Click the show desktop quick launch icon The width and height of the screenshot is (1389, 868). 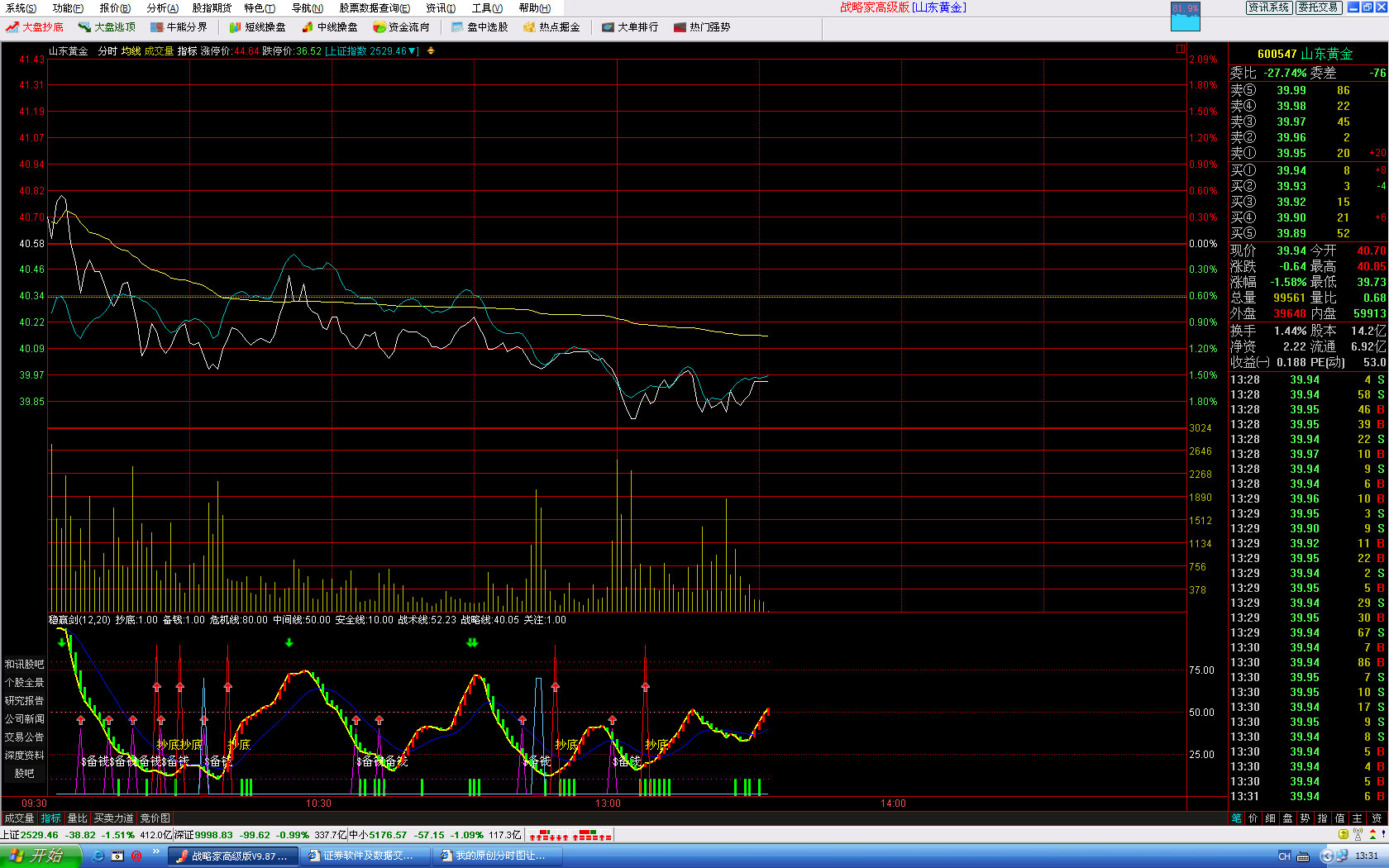117,856
